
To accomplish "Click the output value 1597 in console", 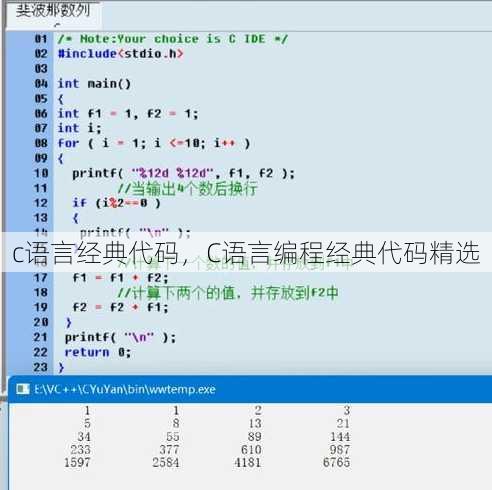I will (77, 462).
